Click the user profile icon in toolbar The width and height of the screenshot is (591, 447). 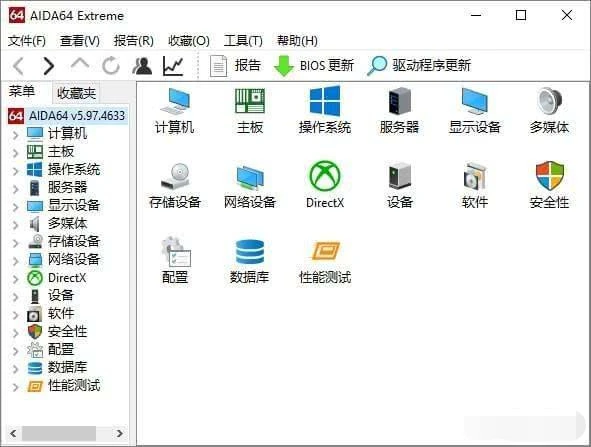coord(142,66)
